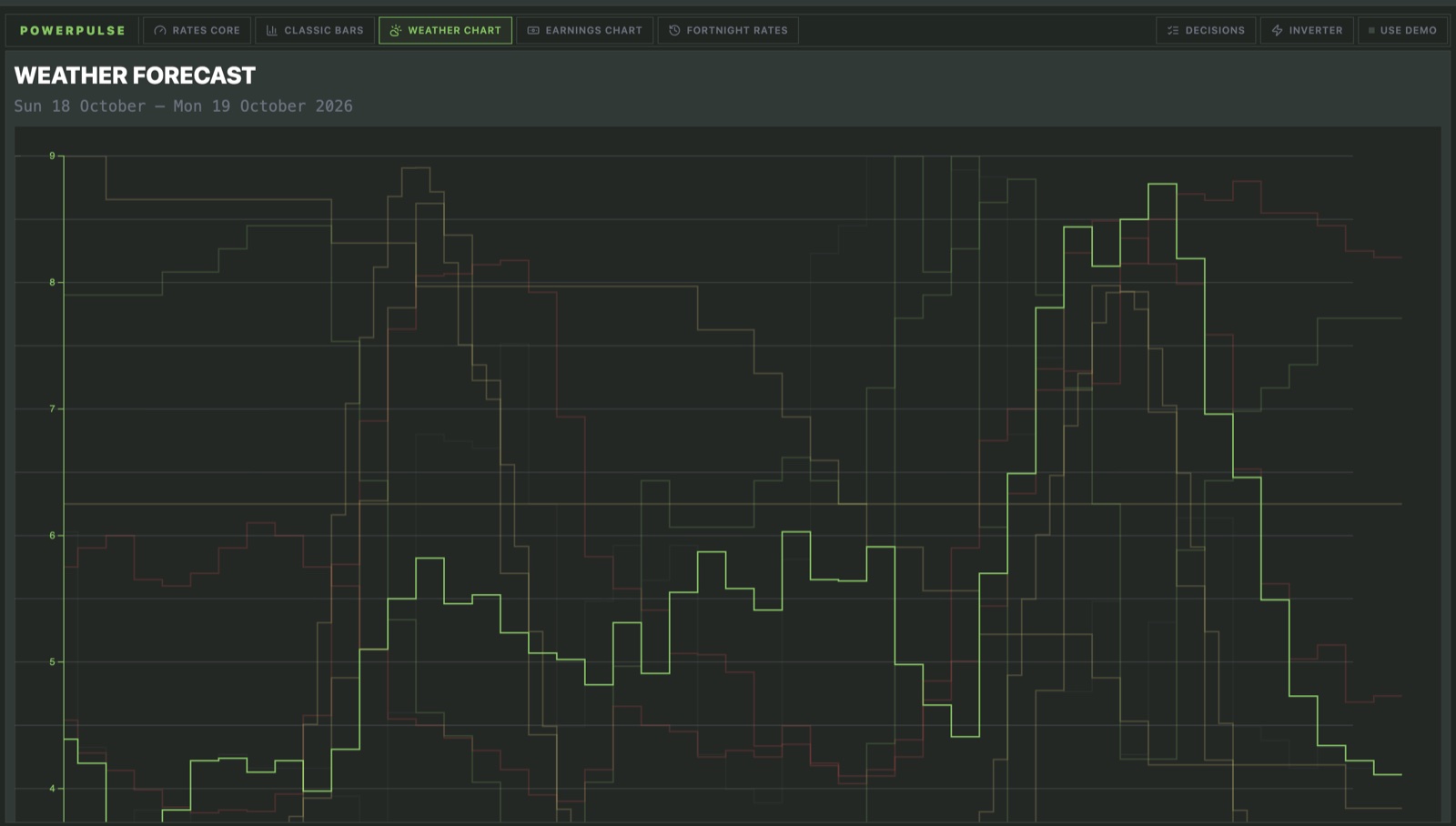Select the Weather Chart tab
The width and height of the screenshot is (1456, 826).
click(x=446, y=30)
